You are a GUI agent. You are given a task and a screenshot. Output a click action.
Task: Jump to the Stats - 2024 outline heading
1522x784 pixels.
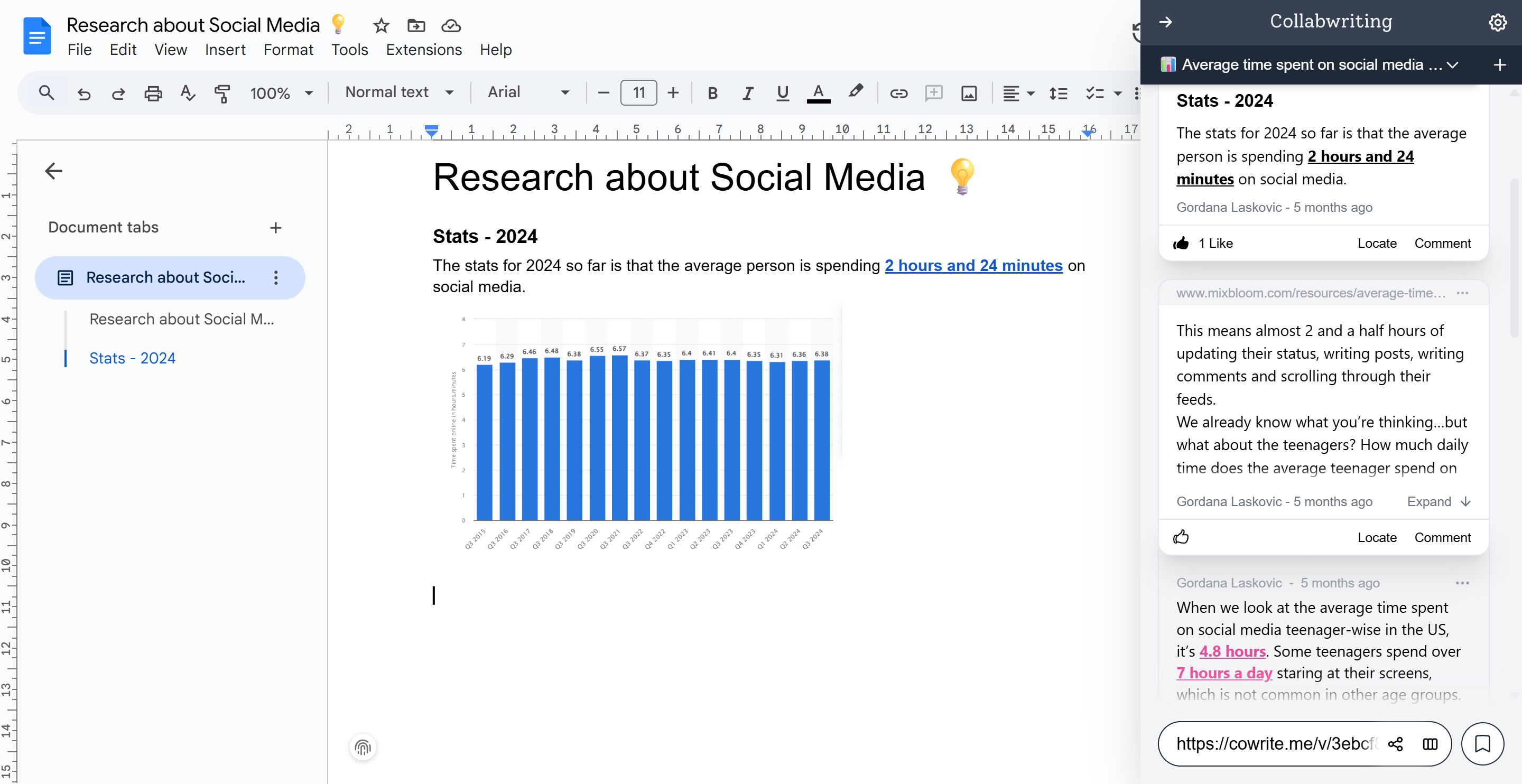pos(132,358)
